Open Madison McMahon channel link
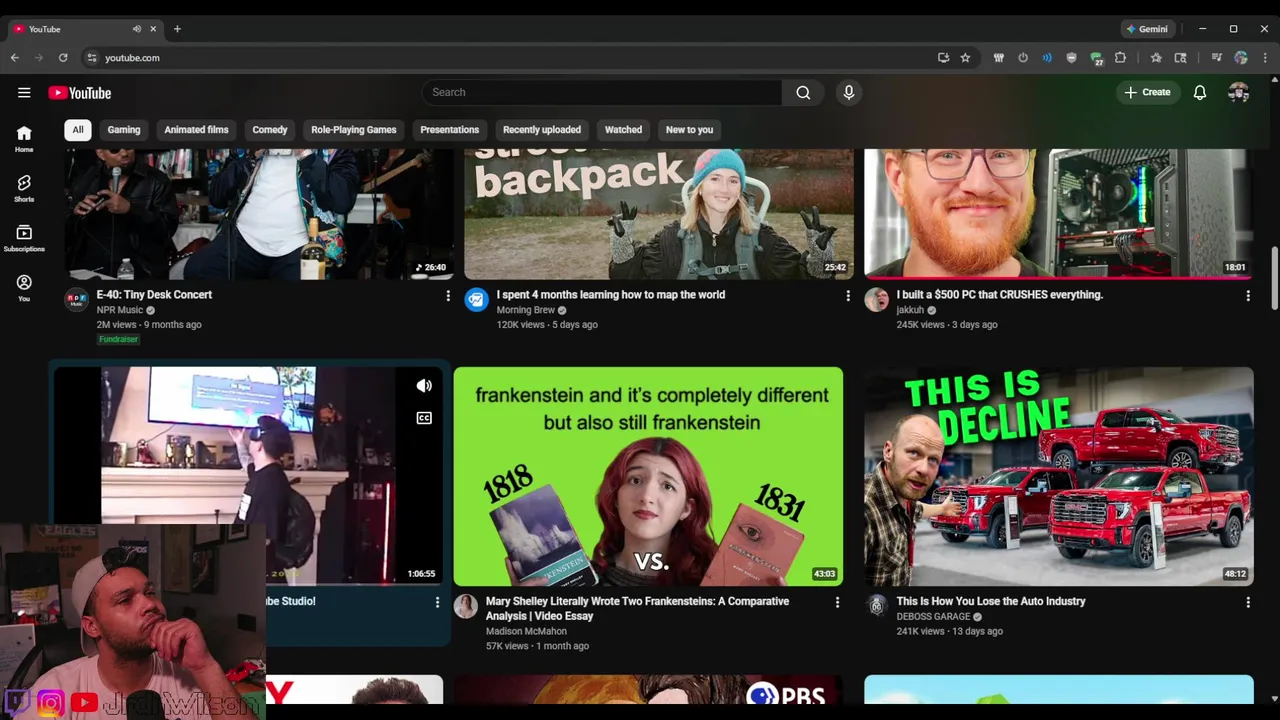 pyautogui.click(x=526, y=631)
